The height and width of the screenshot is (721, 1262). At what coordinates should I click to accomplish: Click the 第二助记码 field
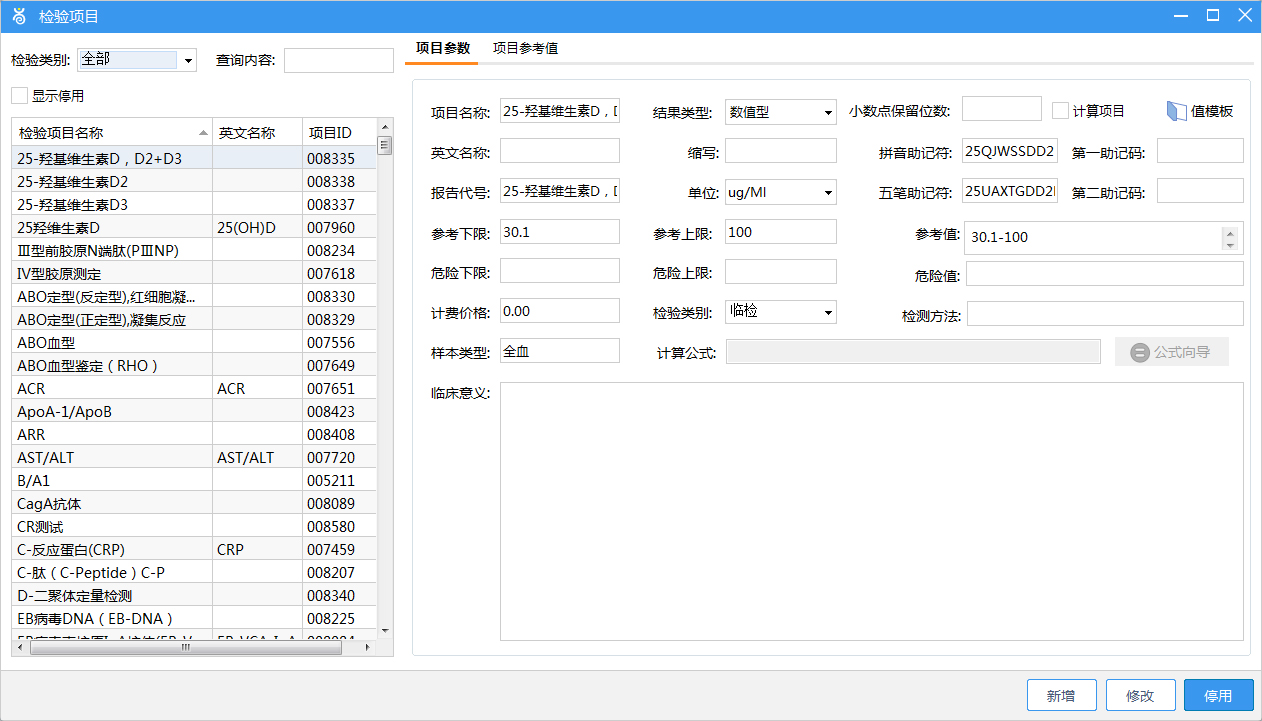pyautogui.click(x=1200, y=191)
